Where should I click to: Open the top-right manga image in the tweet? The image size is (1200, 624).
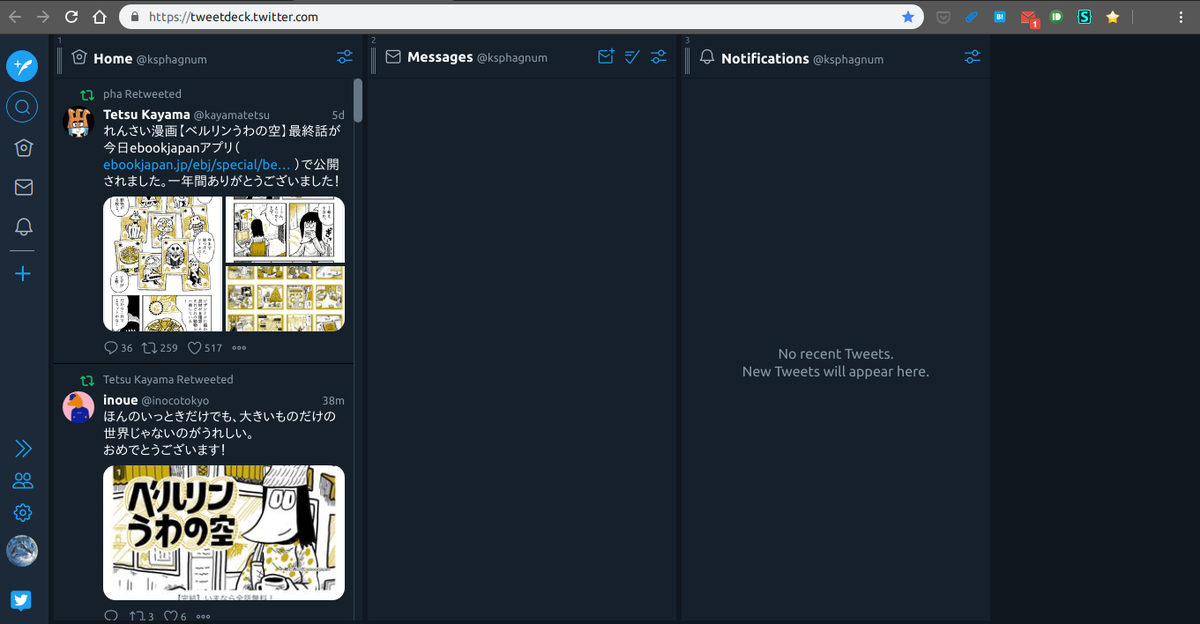(285, 229)
